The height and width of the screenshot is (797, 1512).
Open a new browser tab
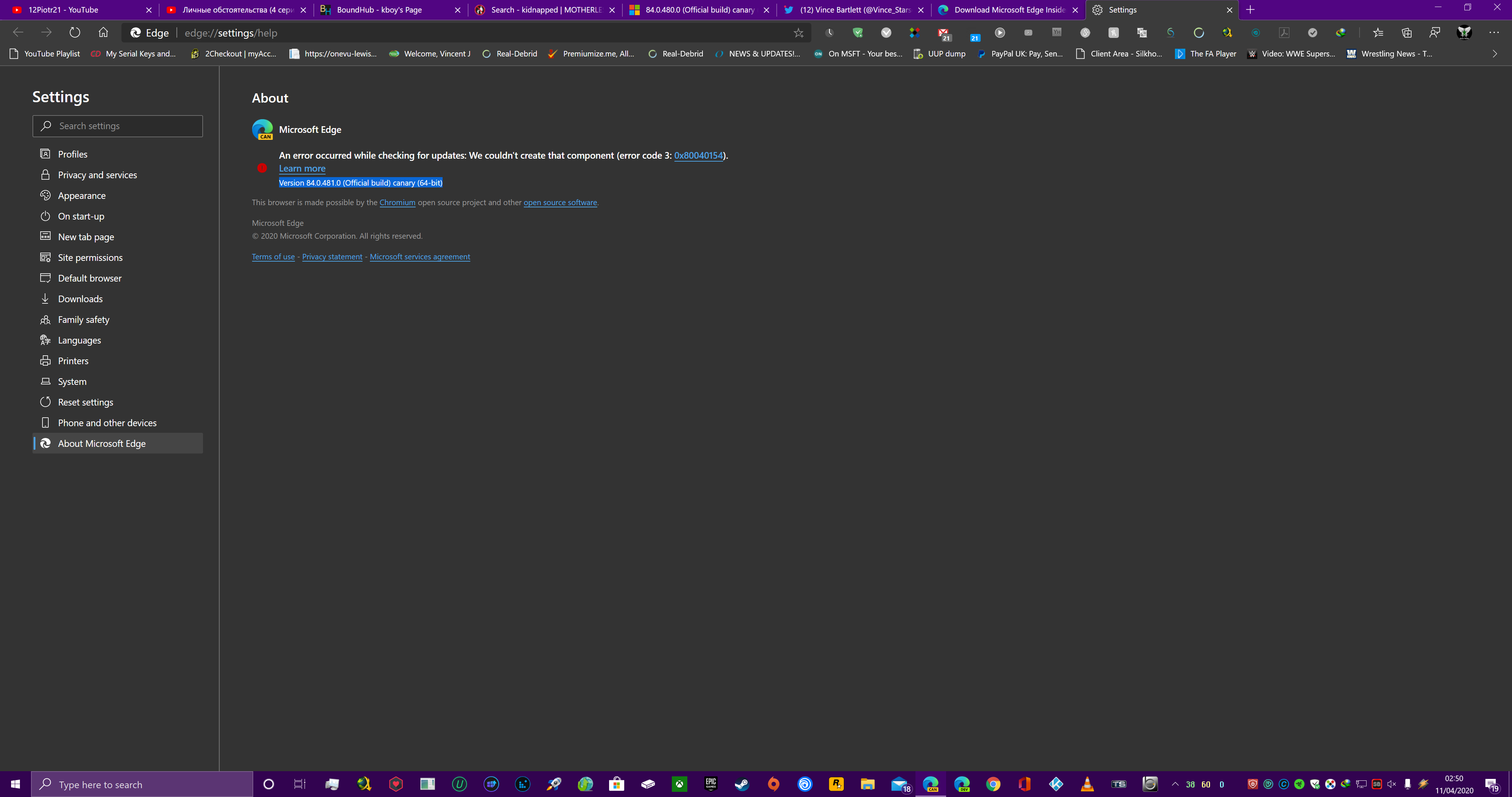pyautogui.click(x=1250, y=10)
